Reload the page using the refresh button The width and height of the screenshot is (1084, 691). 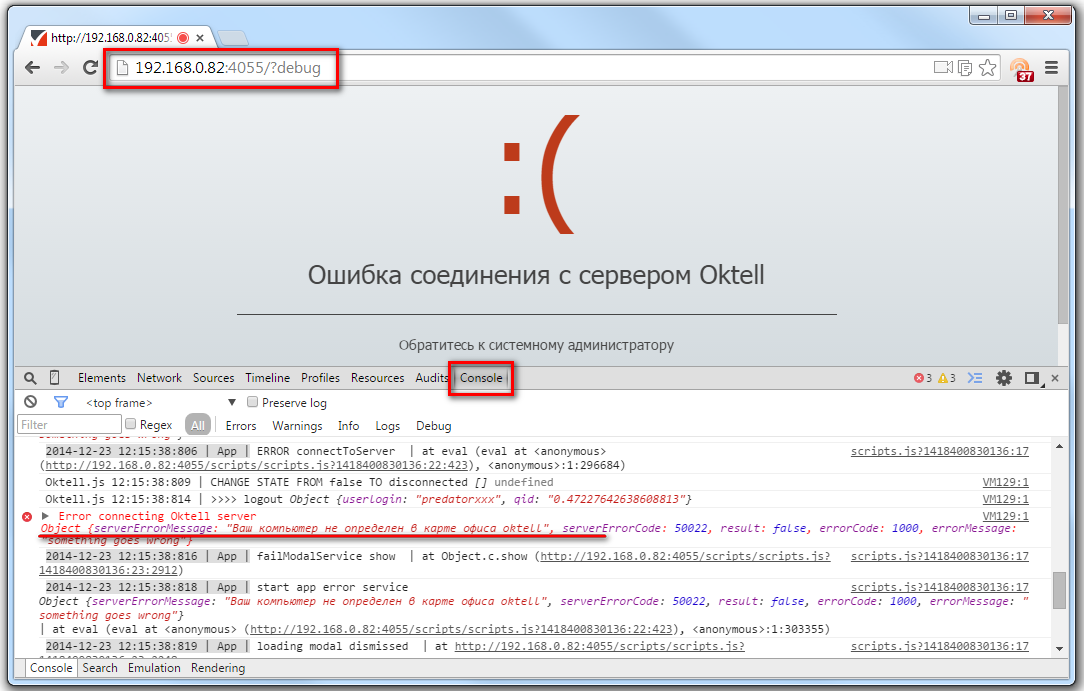(90, 68)
